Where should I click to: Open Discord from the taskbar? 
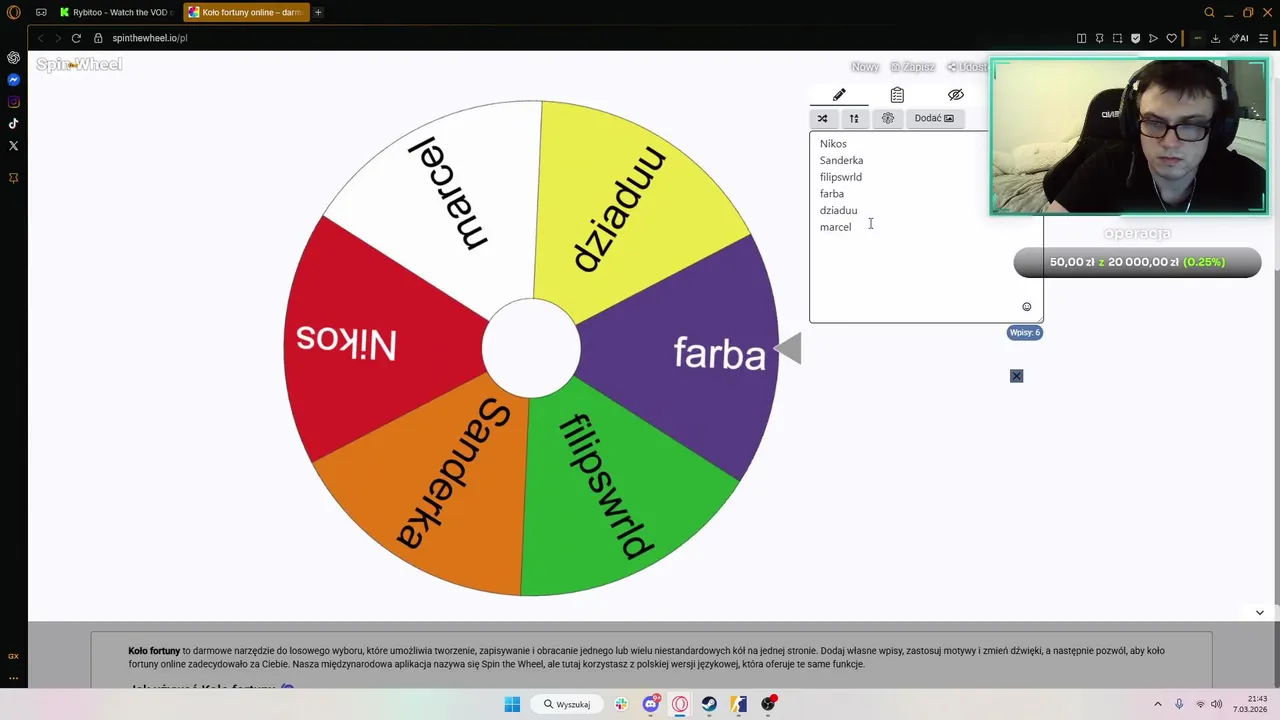(651, 704)
